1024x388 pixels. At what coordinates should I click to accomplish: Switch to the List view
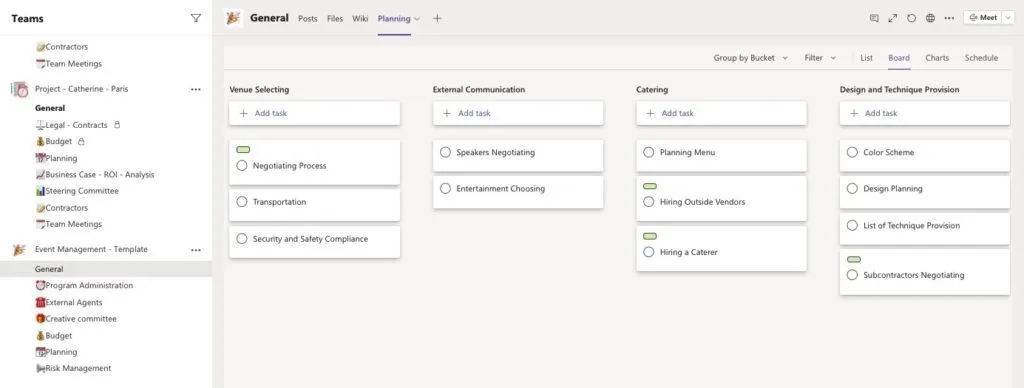pyautogui.click(x=867, y=58)
